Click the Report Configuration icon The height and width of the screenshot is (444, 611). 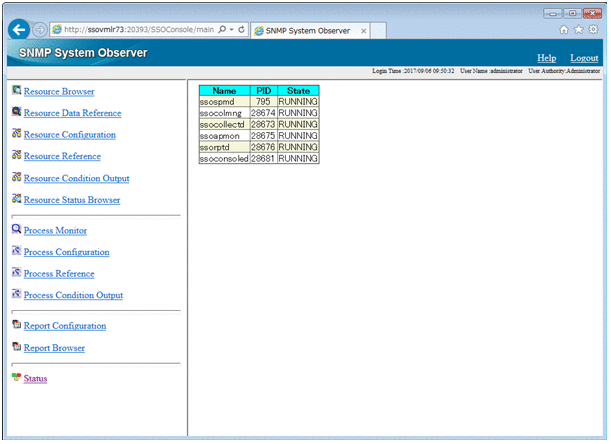pos(16,326)
